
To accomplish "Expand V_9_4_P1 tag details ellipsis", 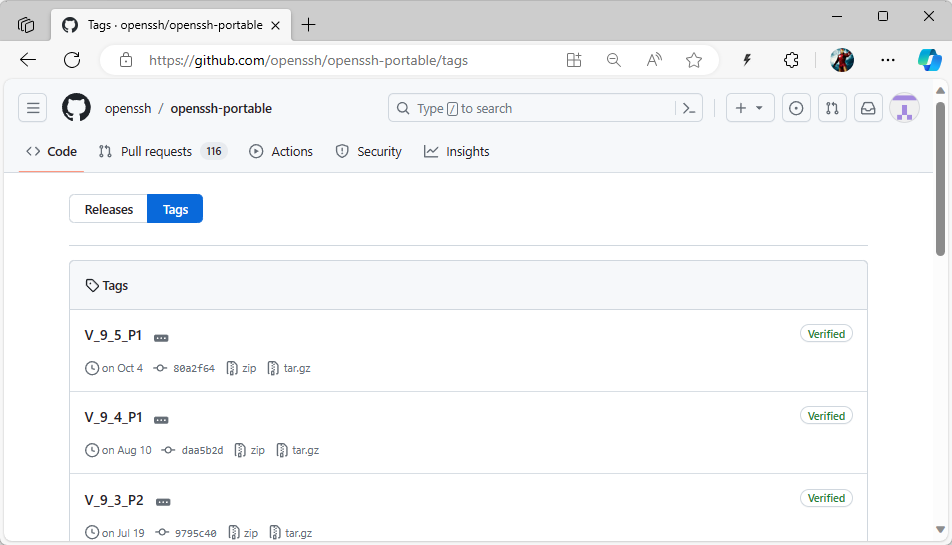I will 161,420.
